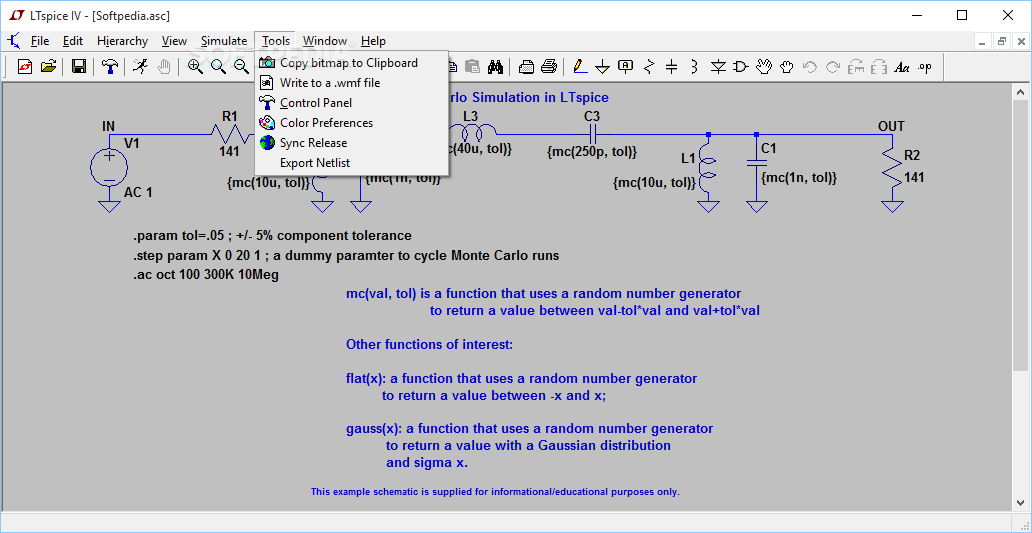Click the LTspice icon left of File
The width and height of the screenshot is (1032, 533).
(x=13, y=41)
